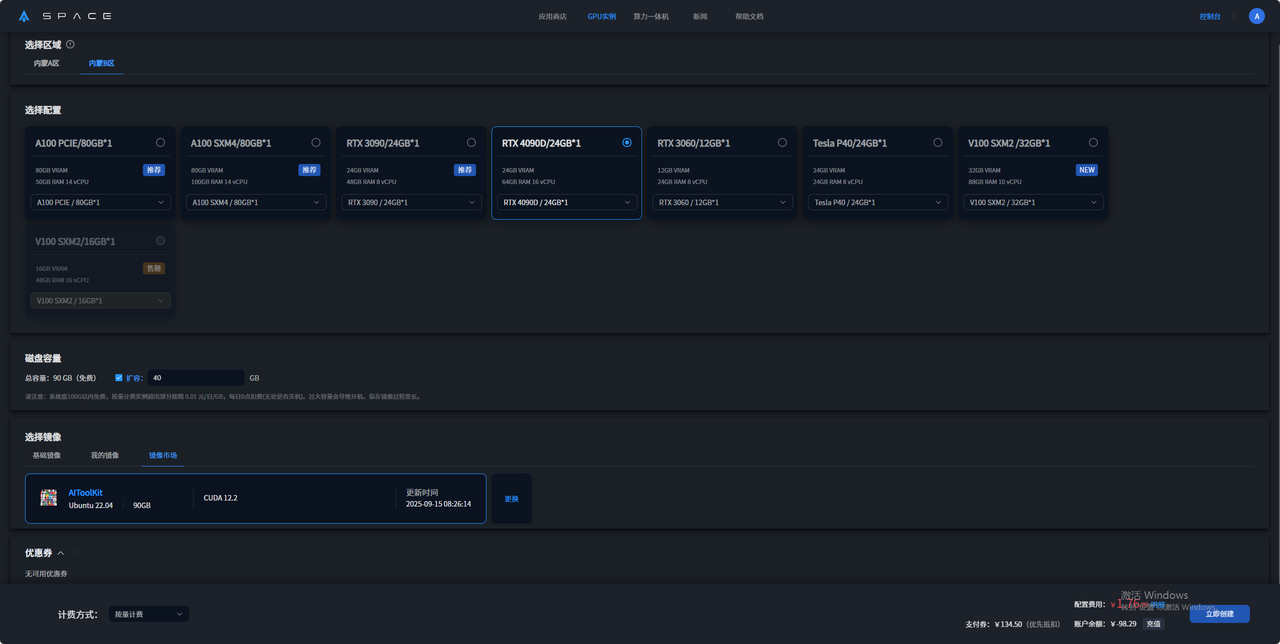
Task: Click the 无可用优惠券 text
Action: (x=46, y=573)
